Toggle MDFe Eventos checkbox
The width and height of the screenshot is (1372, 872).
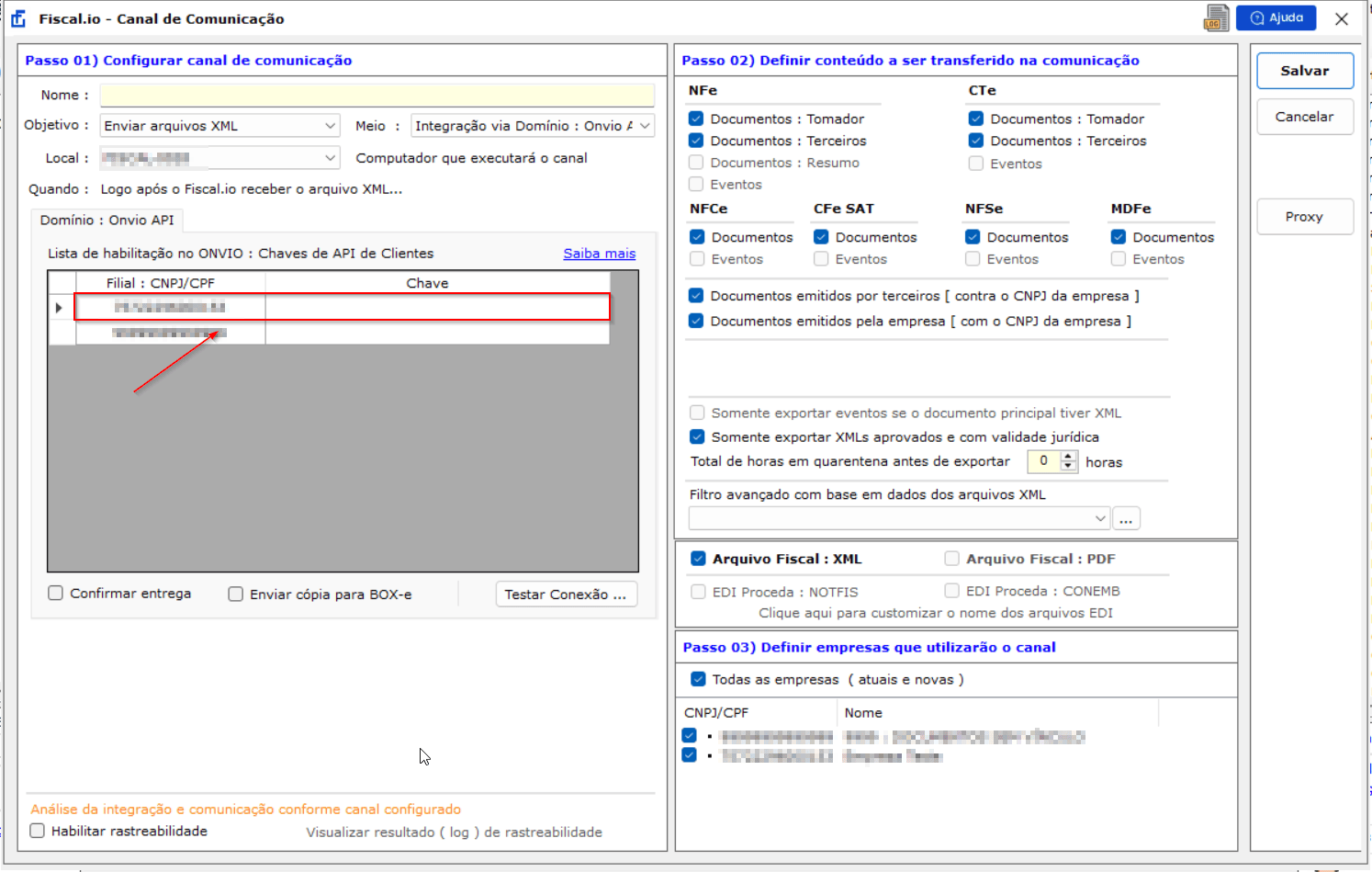pos(1119,259)
